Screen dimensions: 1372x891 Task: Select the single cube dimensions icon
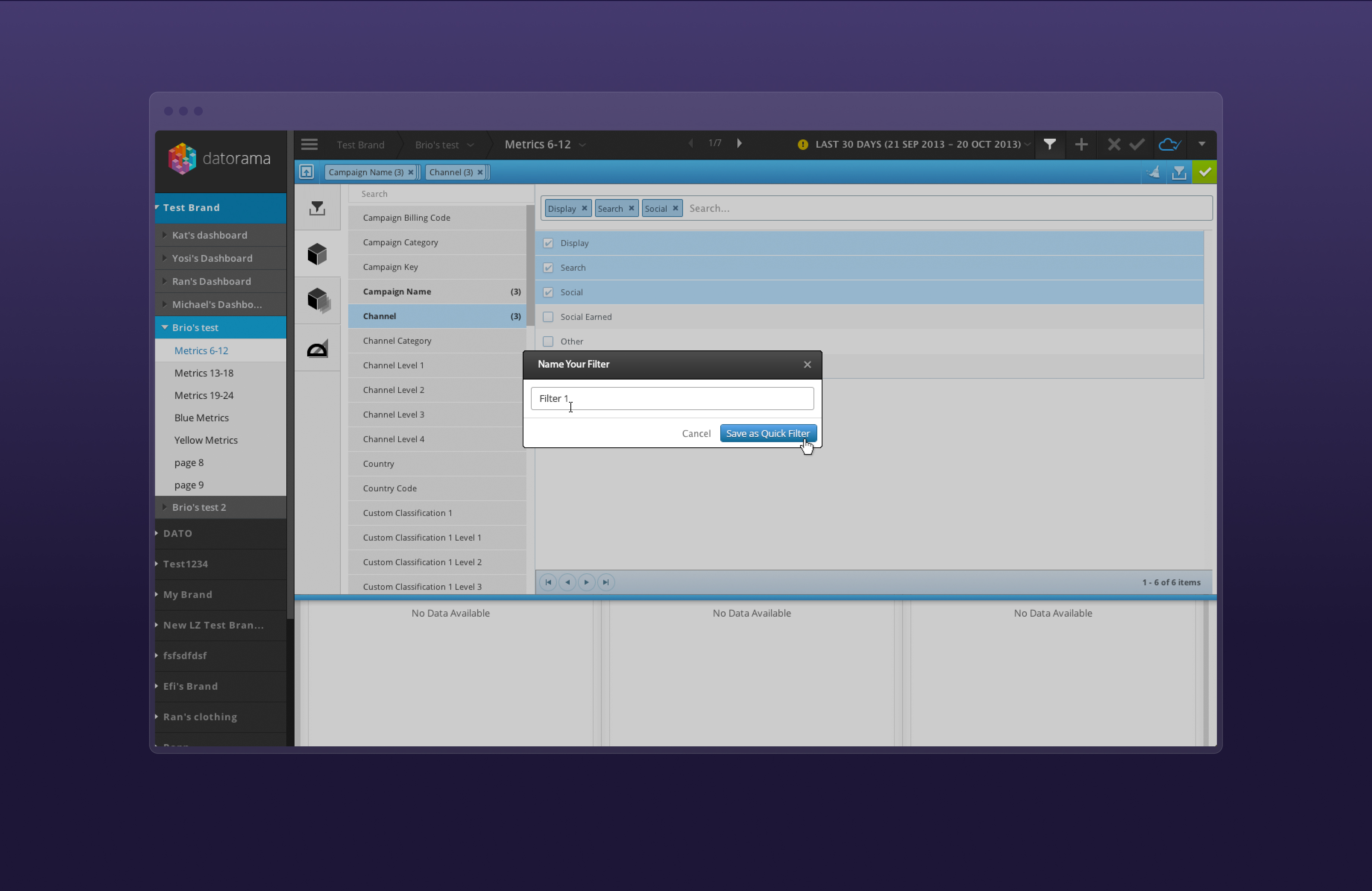[317, 254]
